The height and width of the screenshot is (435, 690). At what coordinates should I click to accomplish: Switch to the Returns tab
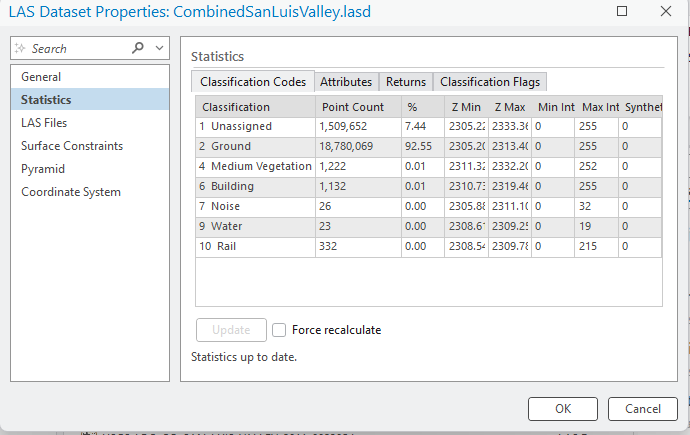coord(406,82)
